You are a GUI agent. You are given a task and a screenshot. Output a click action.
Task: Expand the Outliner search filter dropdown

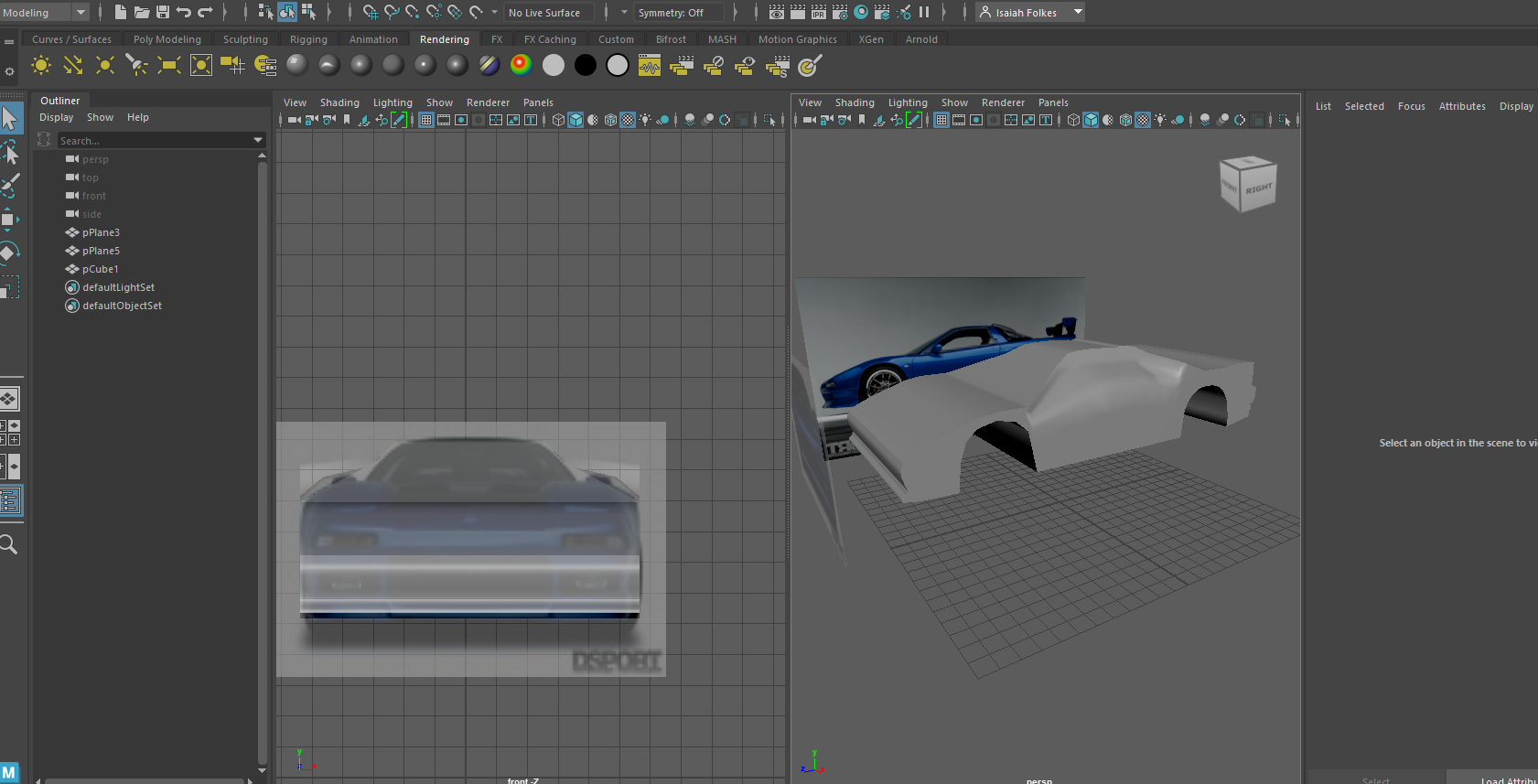tap(258, 140)
